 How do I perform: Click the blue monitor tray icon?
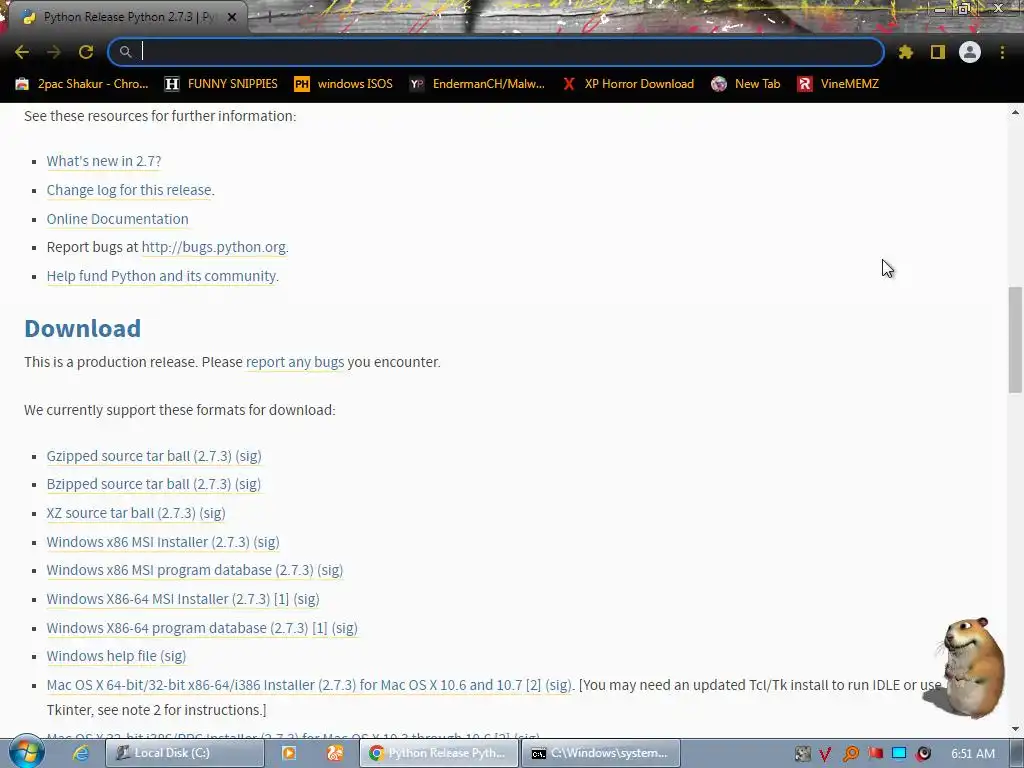tap(899, 754)
